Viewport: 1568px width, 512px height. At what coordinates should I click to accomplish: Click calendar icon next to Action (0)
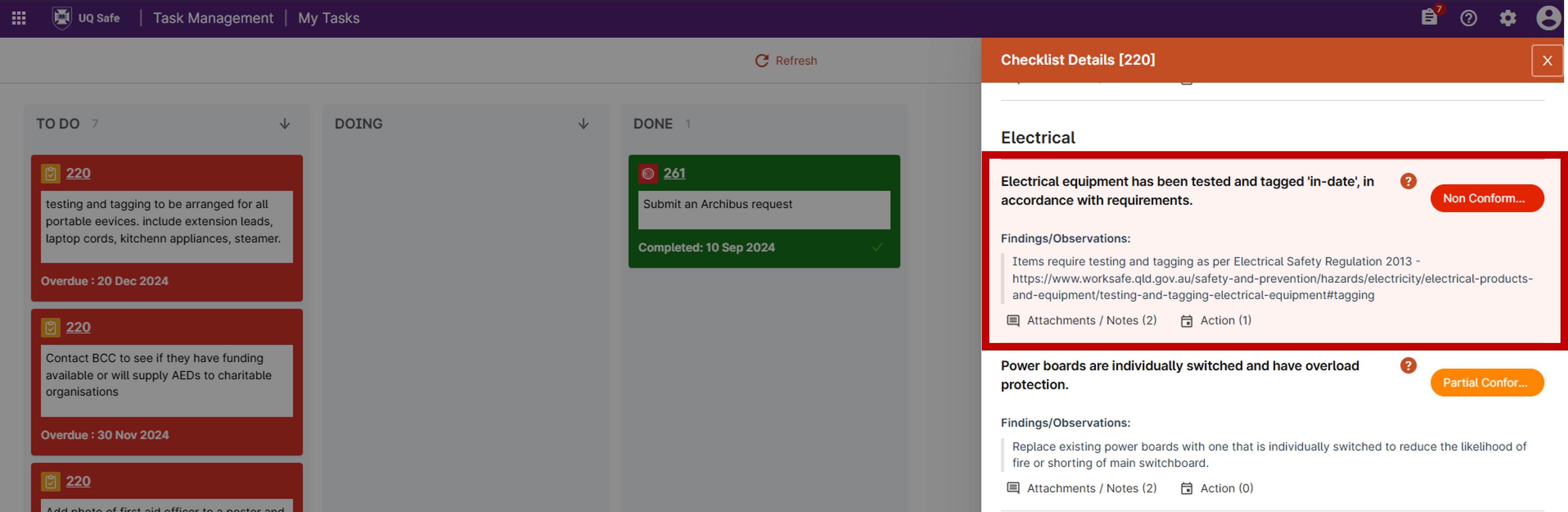click(x=1186, y=488)
